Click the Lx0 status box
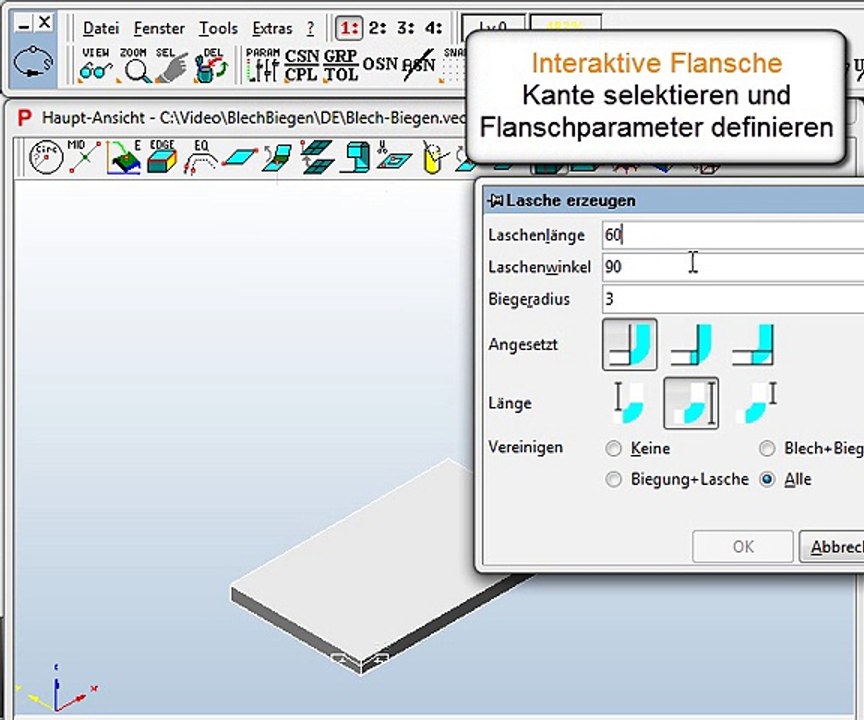This screenshot has height=720, width=864. coord(493,25)
